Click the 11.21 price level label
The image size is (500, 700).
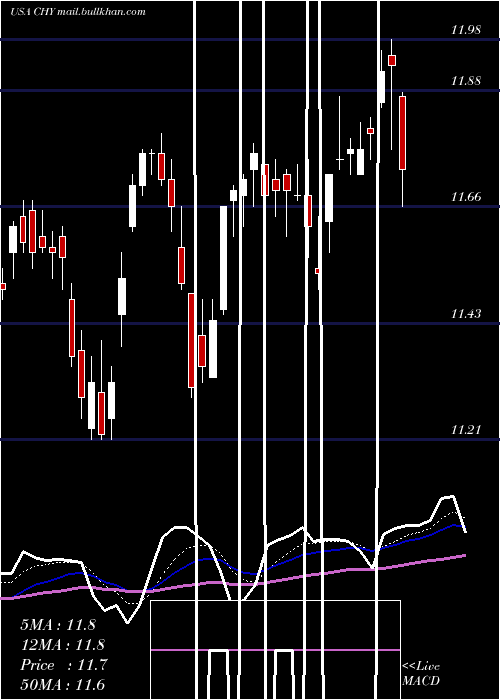click(x=466, y=430)
